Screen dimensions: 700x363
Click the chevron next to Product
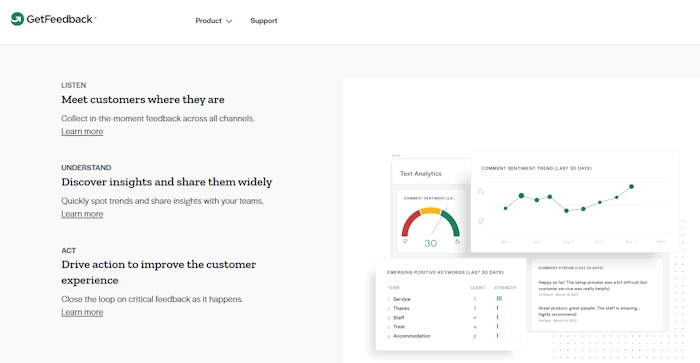229,21
